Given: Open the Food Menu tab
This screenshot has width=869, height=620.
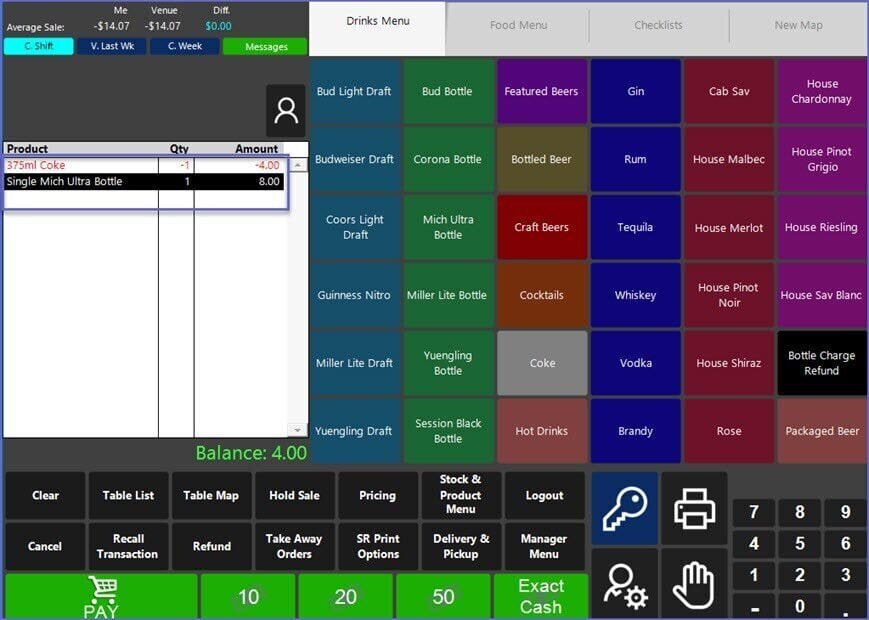Looking at the screenshot, I should click(518, 26).
